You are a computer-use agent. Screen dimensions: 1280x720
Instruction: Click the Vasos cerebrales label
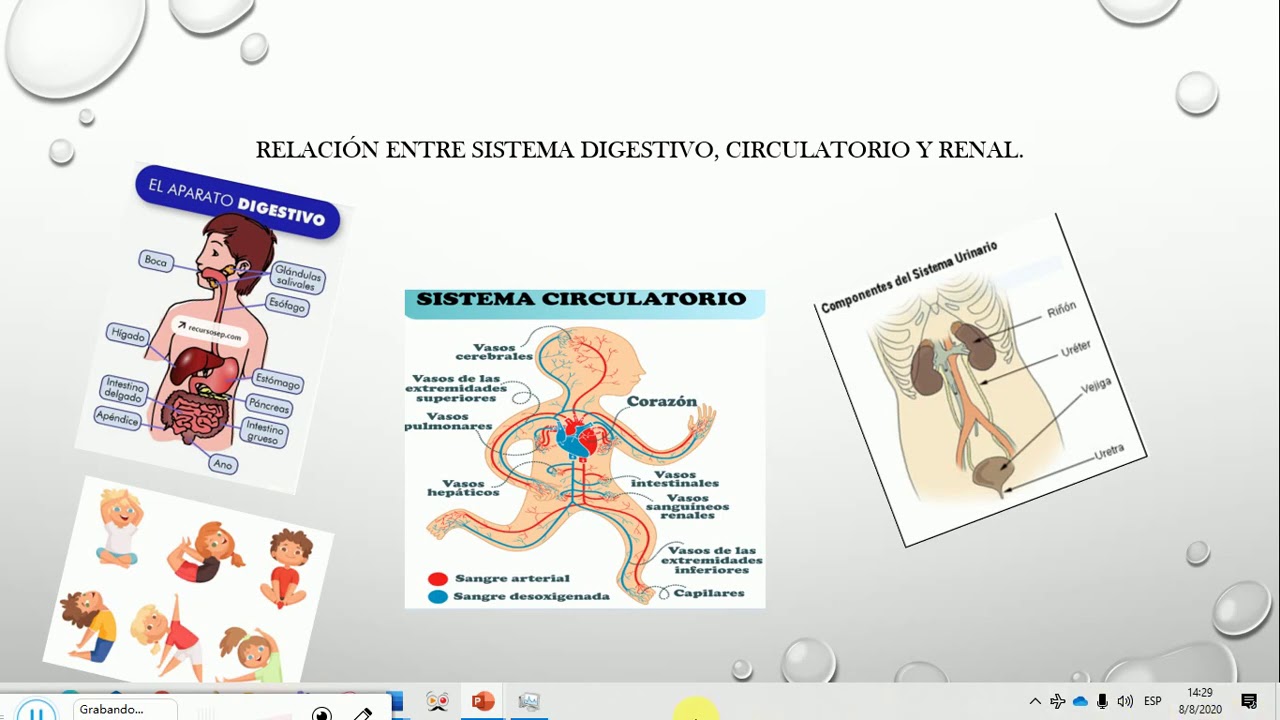494,352
